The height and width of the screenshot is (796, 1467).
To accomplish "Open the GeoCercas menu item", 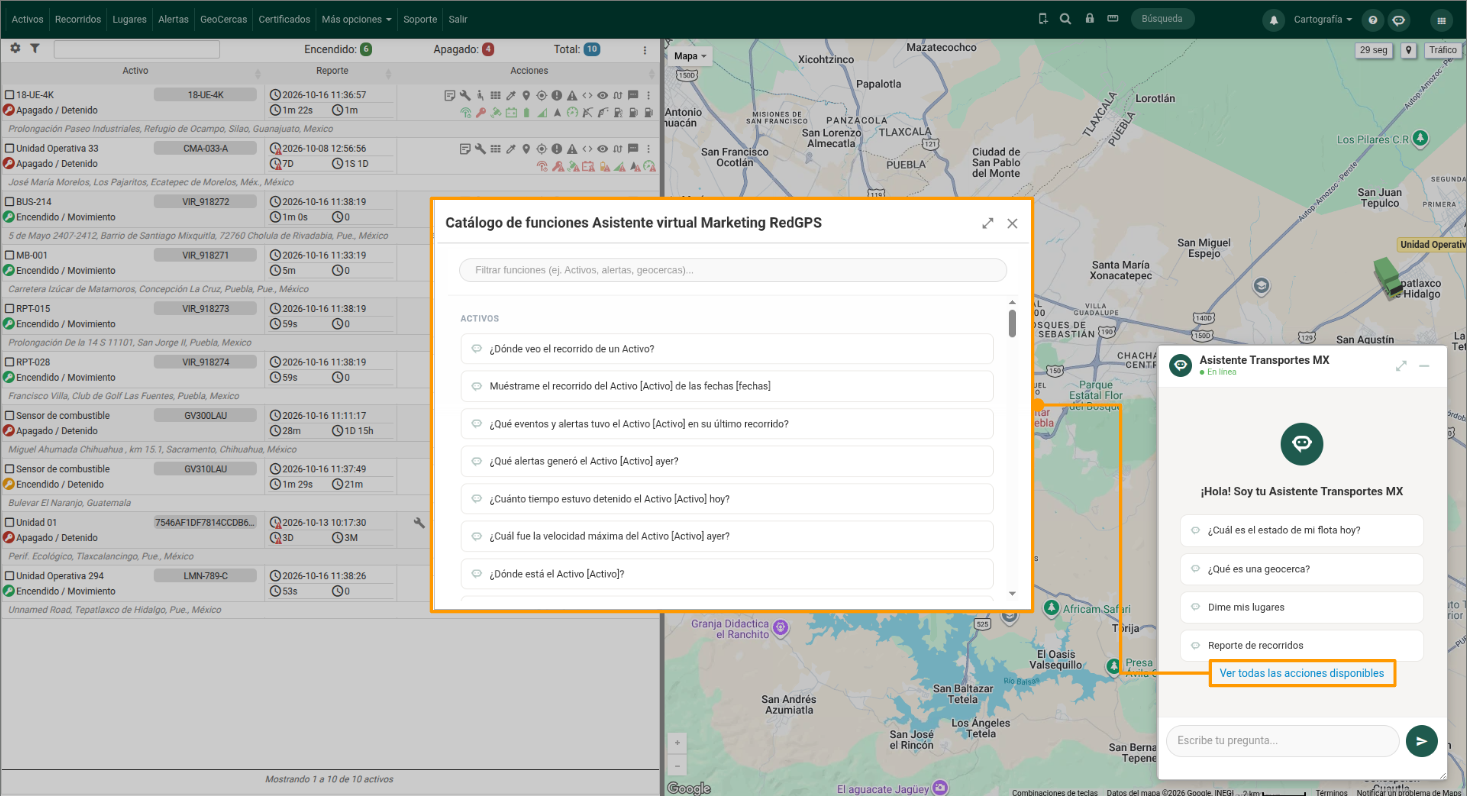I will 223,19.
